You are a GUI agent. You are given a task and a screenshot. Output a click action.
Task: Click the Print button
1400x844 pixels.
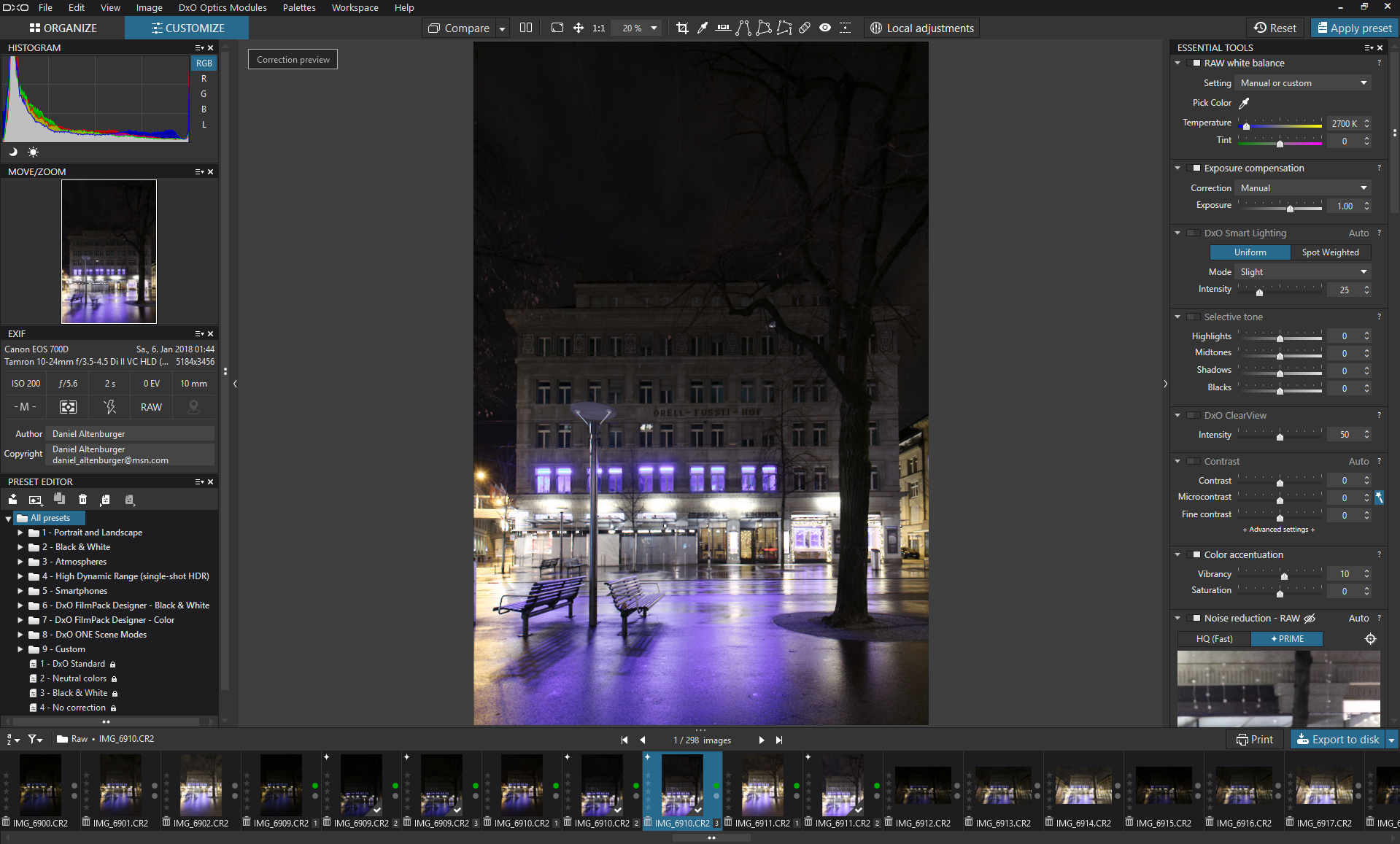(x=1255, y=740)
